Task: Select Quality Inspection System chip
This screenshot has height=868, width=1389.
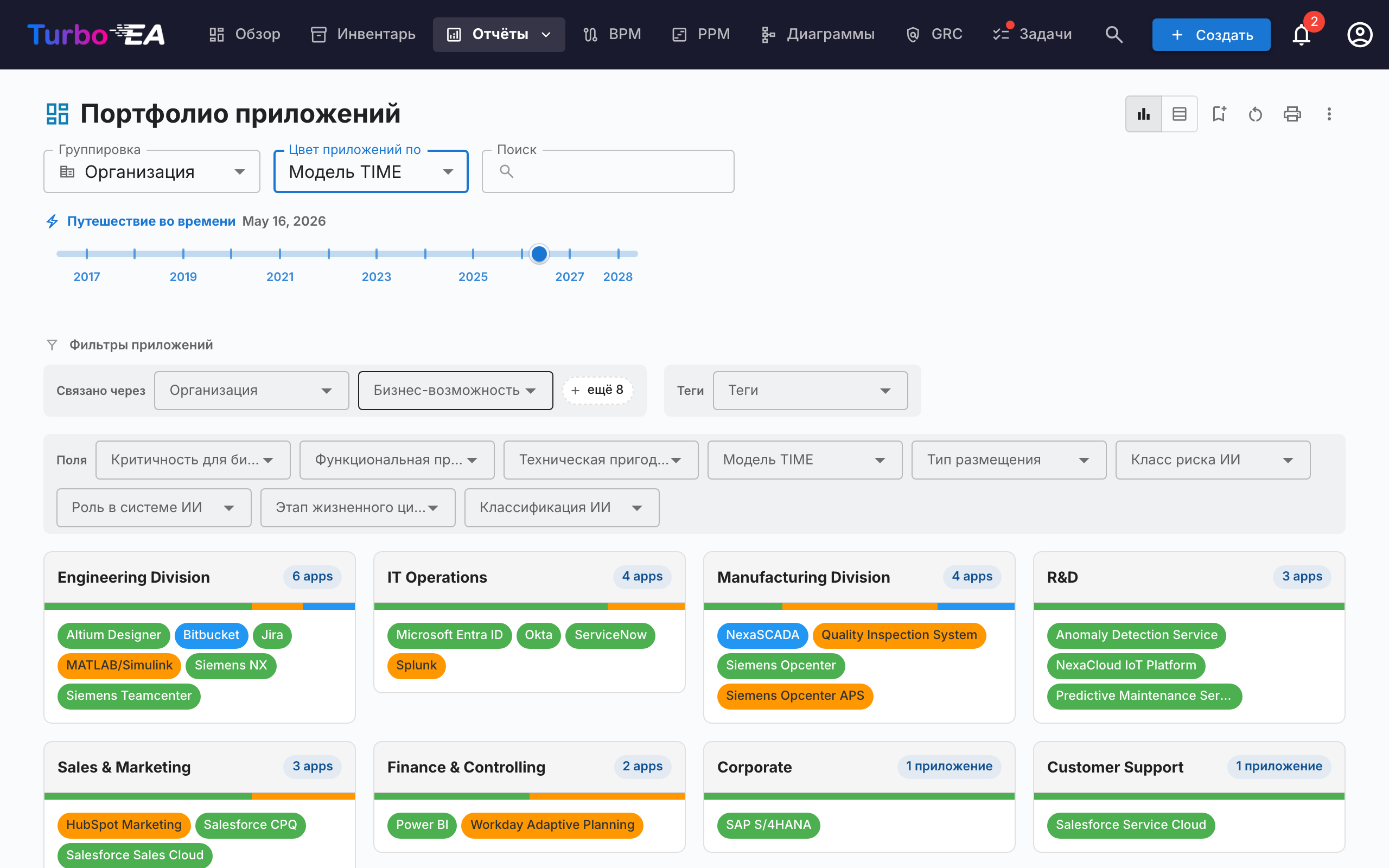Action: [x=899, y=635]
